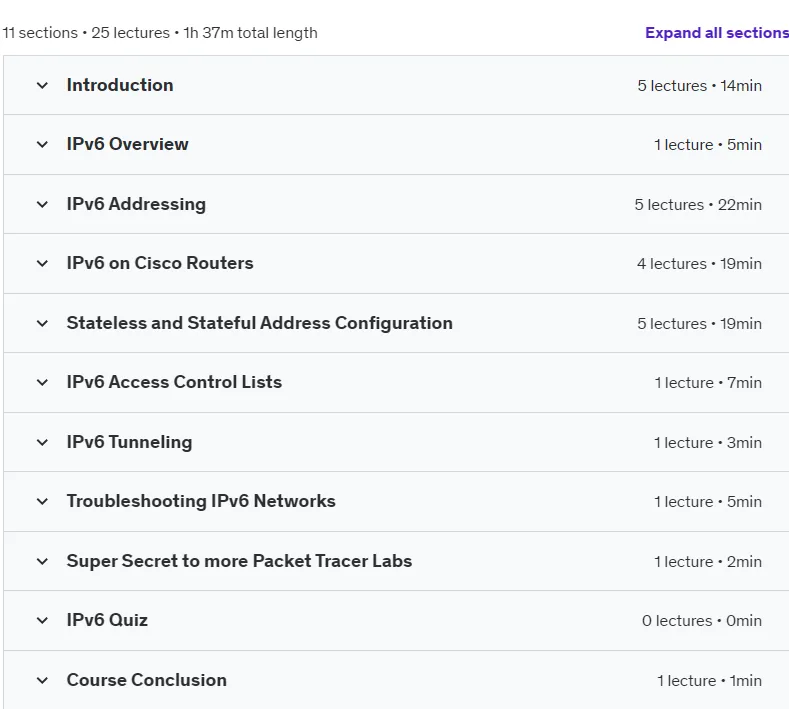
Task: Select the Course Conclusion heading
Action: [x=146, y=680]
